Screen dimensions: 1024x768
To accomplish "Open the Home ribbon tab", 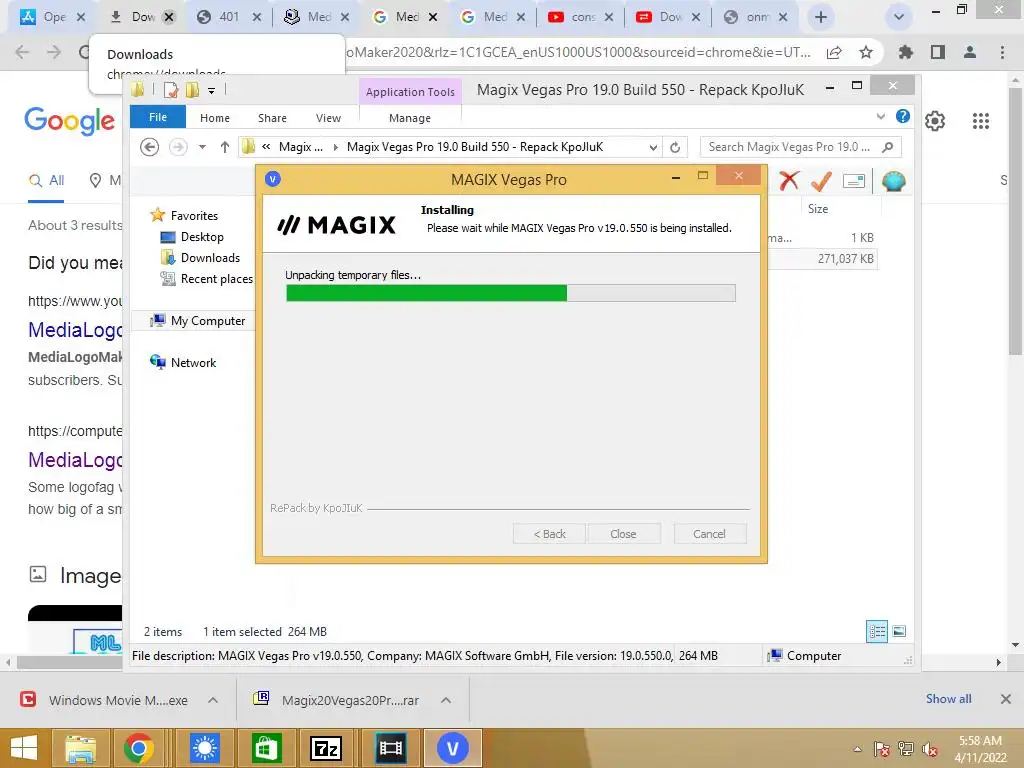I will [215, 118].
